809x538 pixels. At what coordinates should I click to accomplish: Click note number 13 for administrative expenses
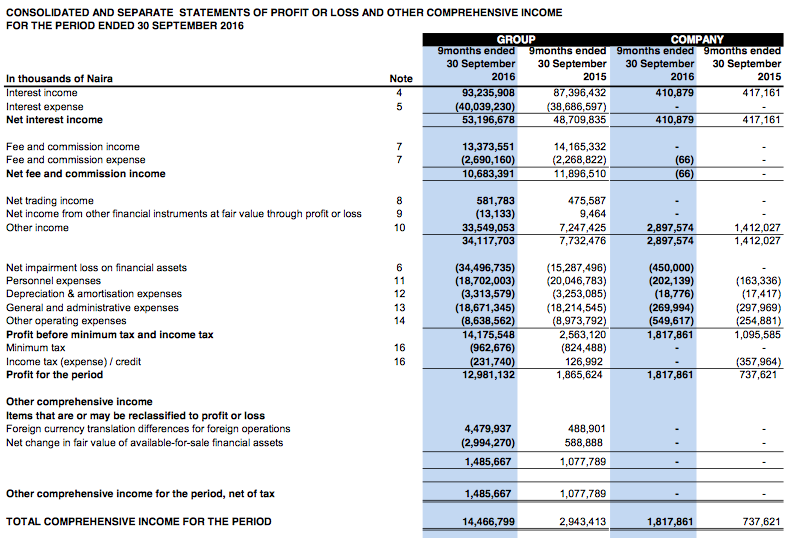tap(399, 307)
